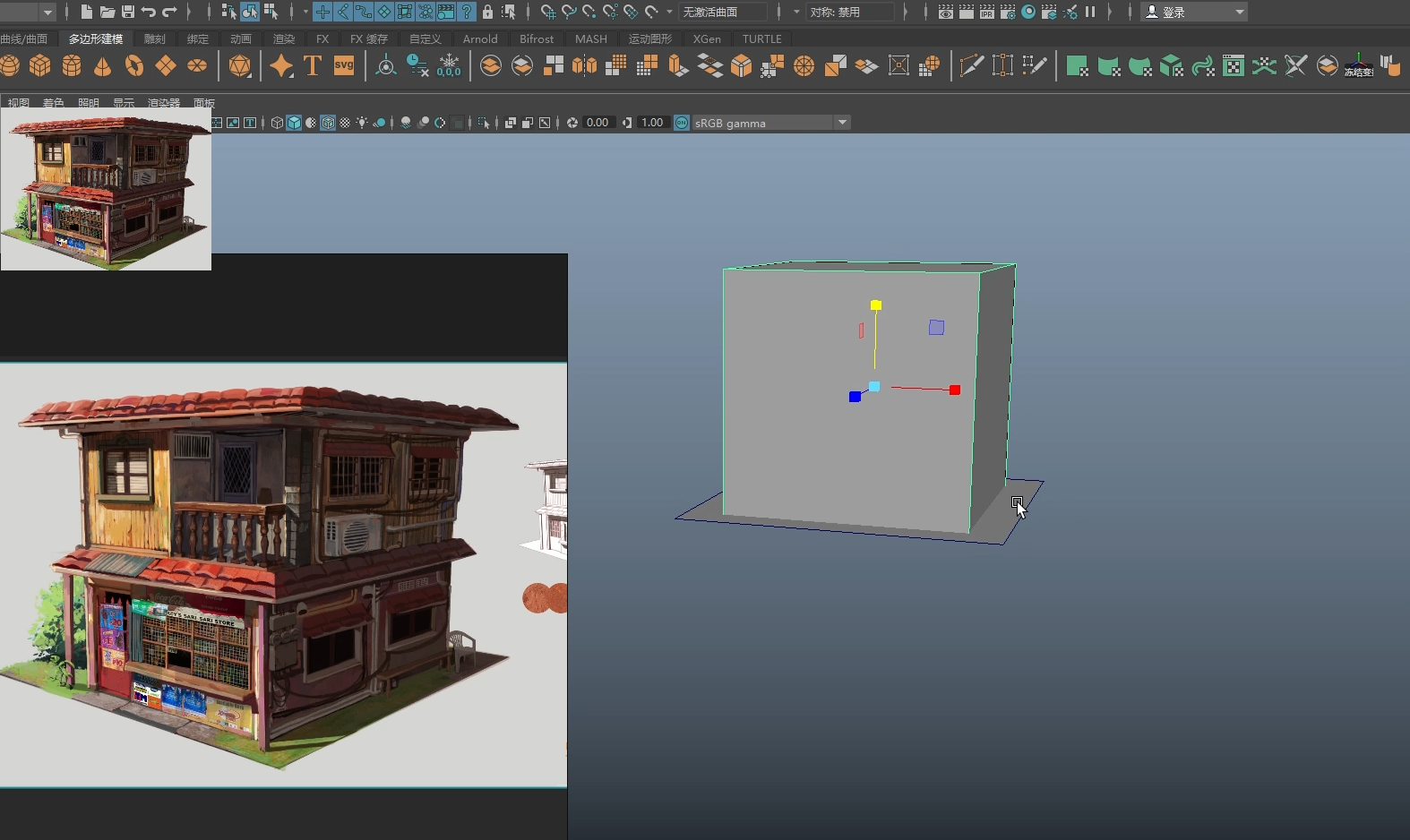
Task: Click the open scene folder icon
Action: [x=107, y=12]
